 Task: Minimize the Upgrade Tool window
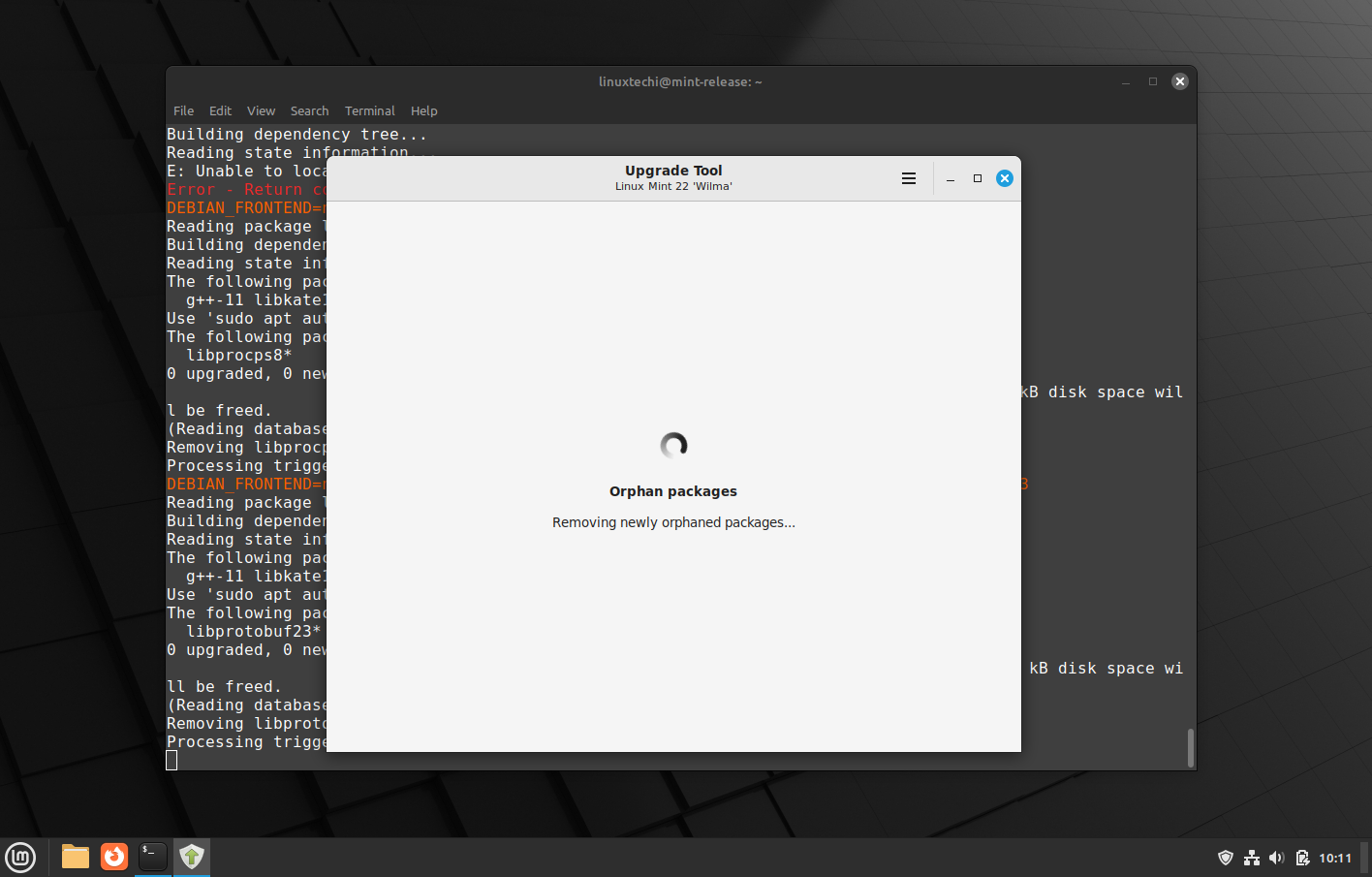[951, 178]
